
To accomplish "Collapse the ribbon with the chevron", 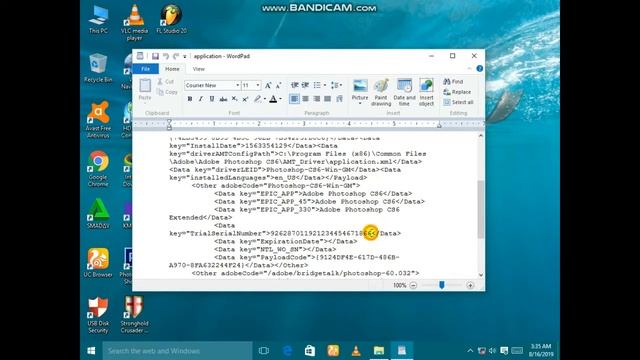I will [469, 69].
